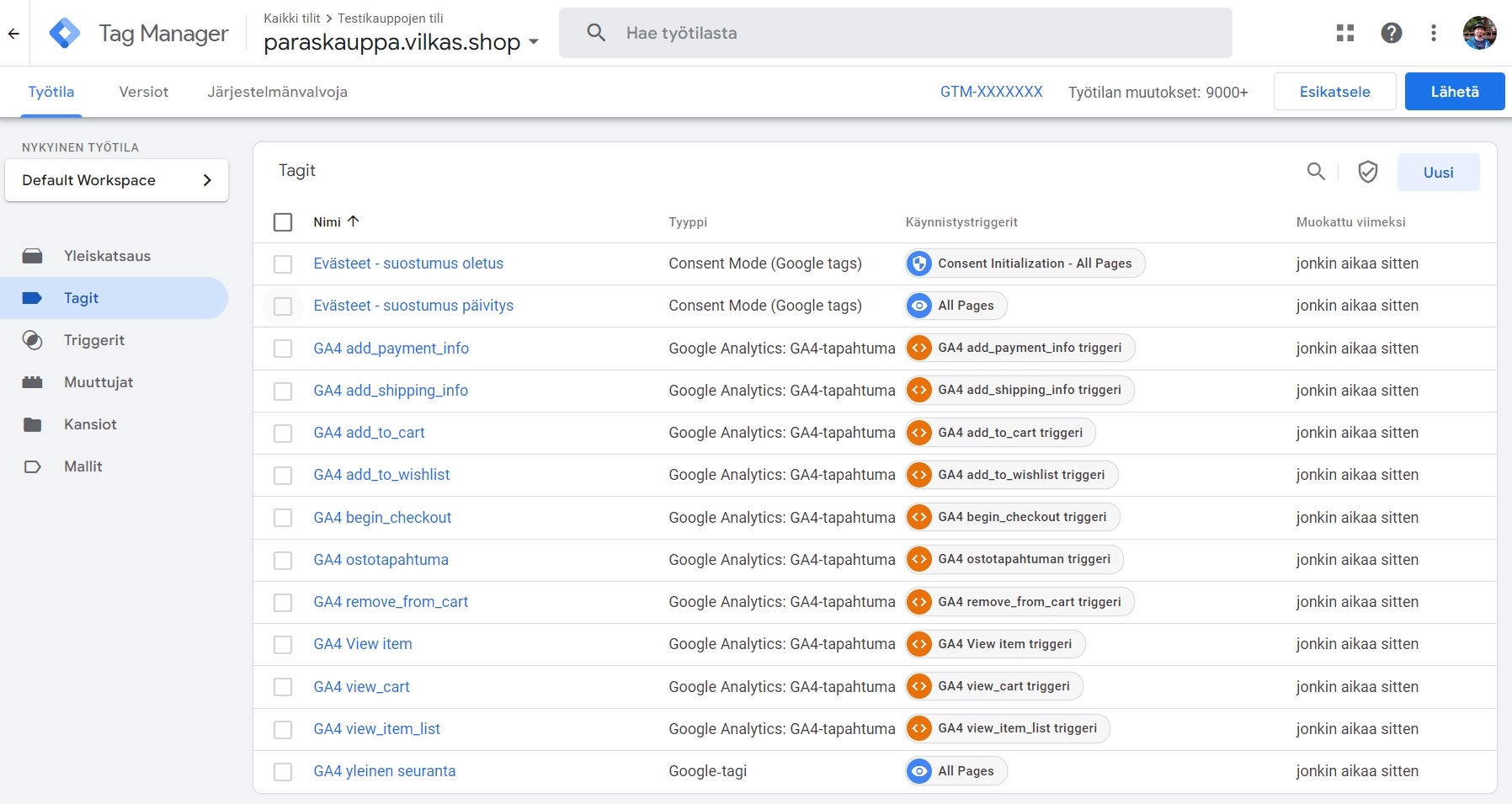The height and width of the screenshot is (804, 1512).
Task: Click the Tyyppi column header
Action: click(688, 222)
